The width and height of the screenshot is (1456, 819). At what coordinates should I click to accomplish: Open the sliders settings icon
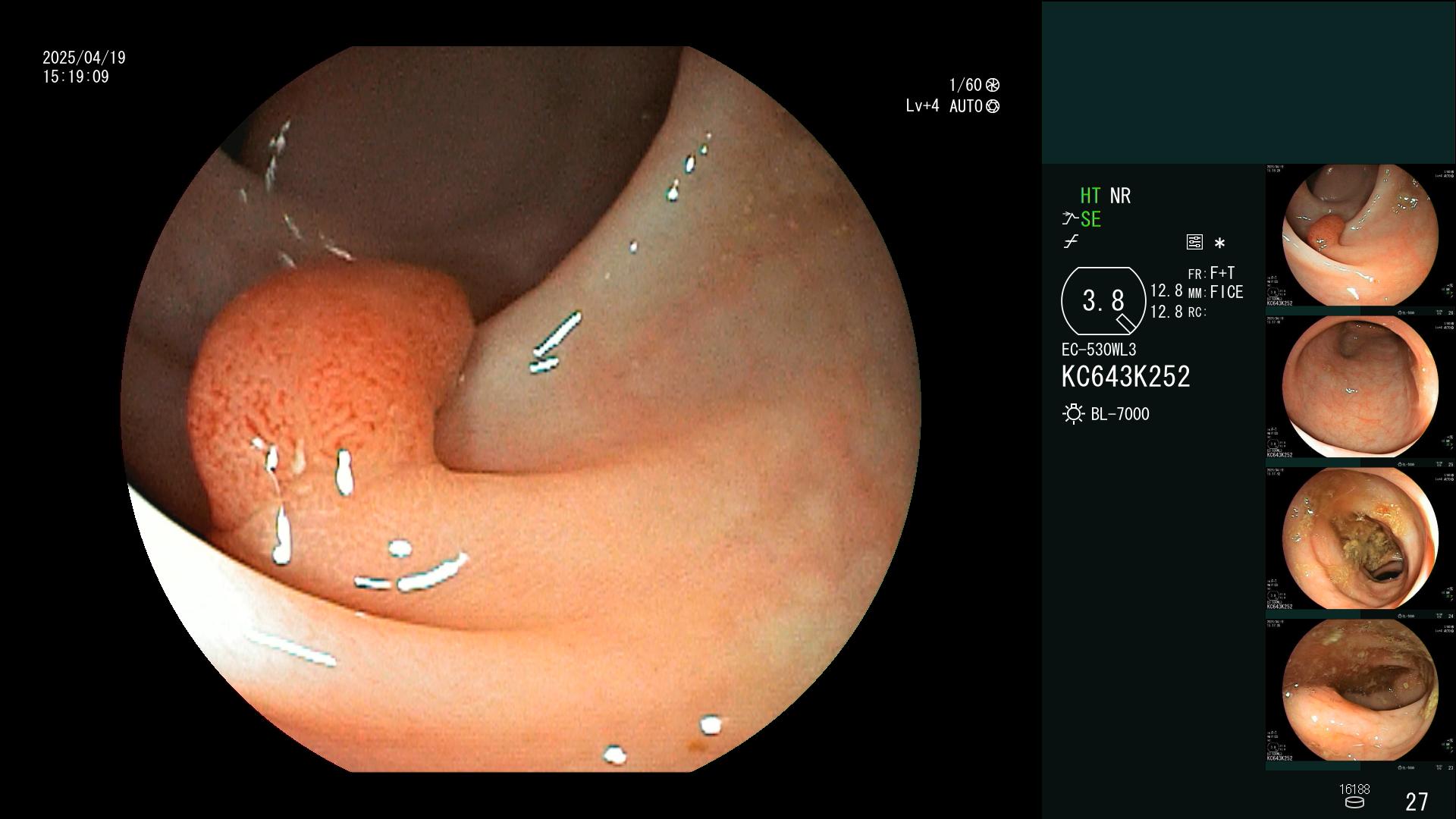pos(1194,242)
